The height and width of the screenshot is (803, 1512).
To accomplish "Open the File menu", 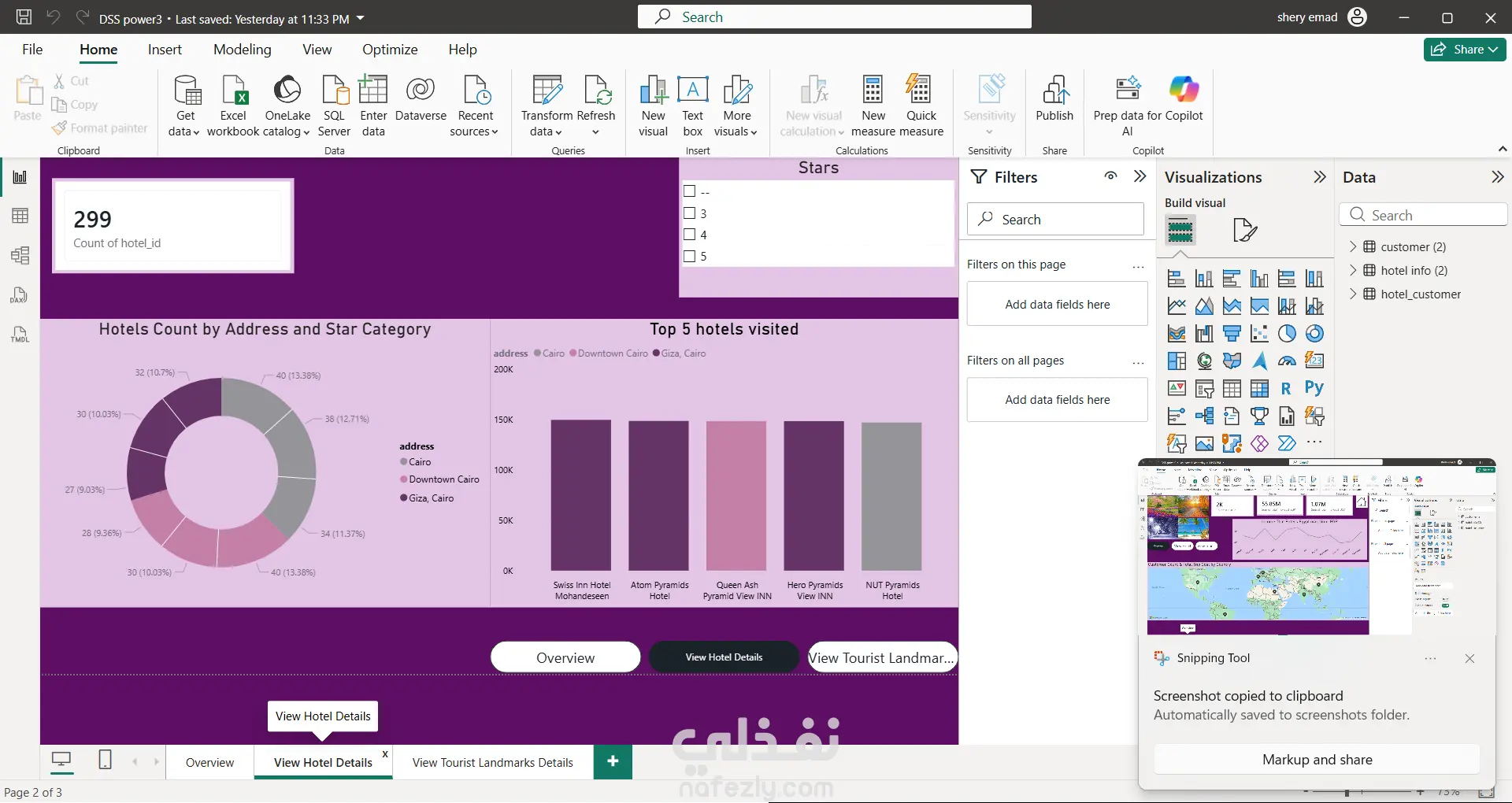I will coord(32,50).
